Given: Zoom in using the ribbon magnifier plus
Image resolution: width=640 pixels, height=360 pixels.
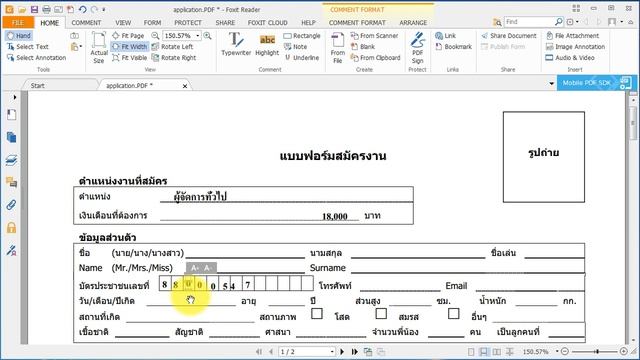Looking at the screenshot, I should tap(208, 36).
